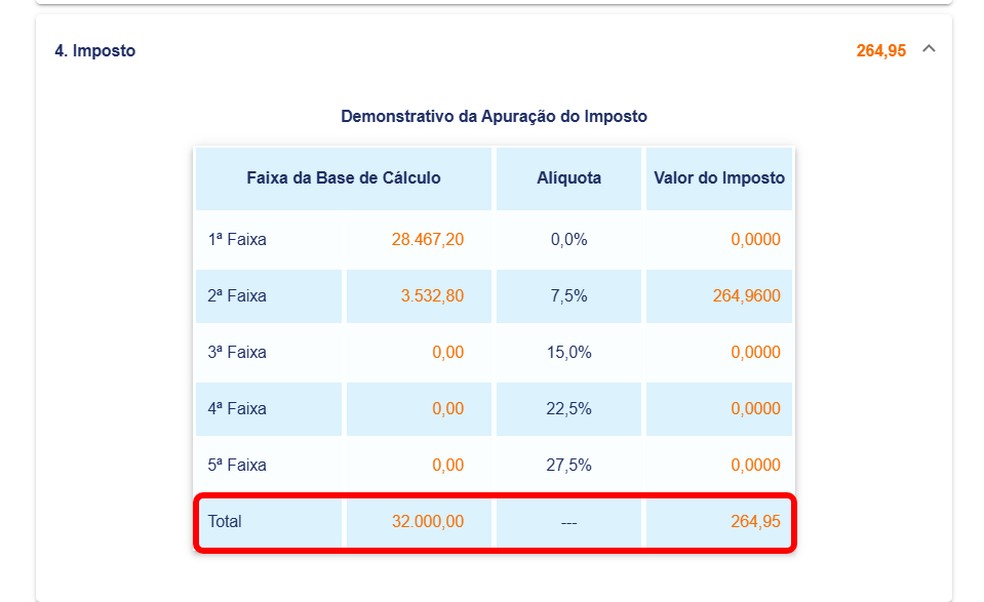Image resolution: width=984 pixels, height=602 pixels.
Task: Select the Valor do Imposto column header
Action: (x=719, y=178)
